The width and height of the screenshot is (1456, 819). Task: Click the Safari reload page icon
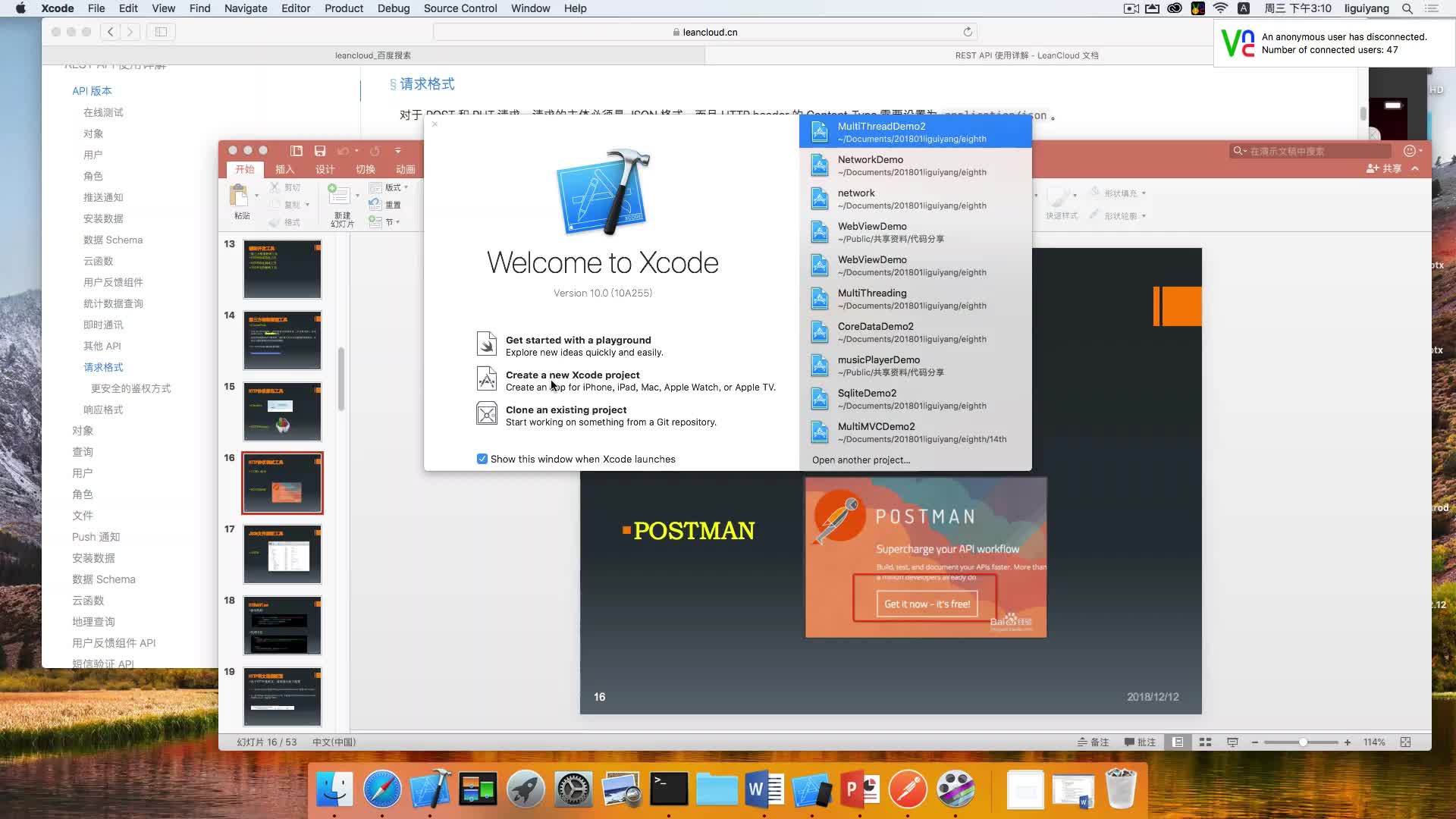[968, 32]
